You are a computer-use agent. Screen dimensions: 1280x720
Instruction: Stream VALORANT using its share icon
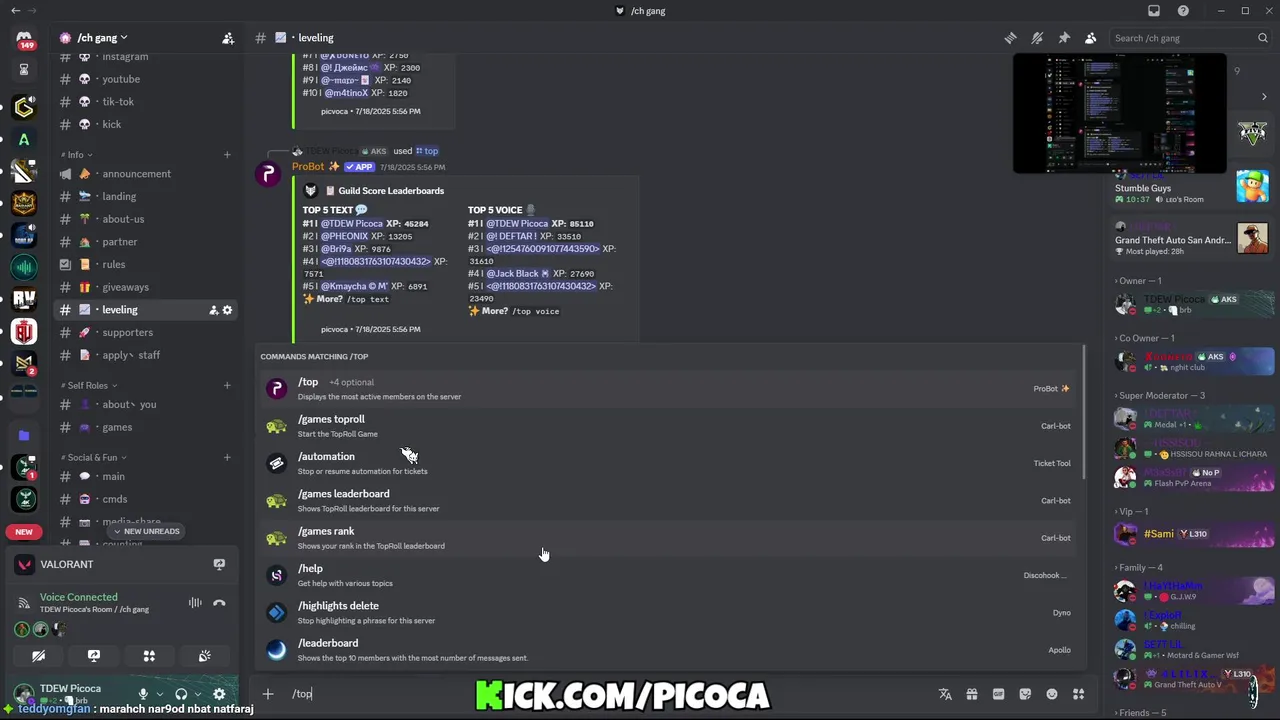pyautogui.click(x=219, y=564)
